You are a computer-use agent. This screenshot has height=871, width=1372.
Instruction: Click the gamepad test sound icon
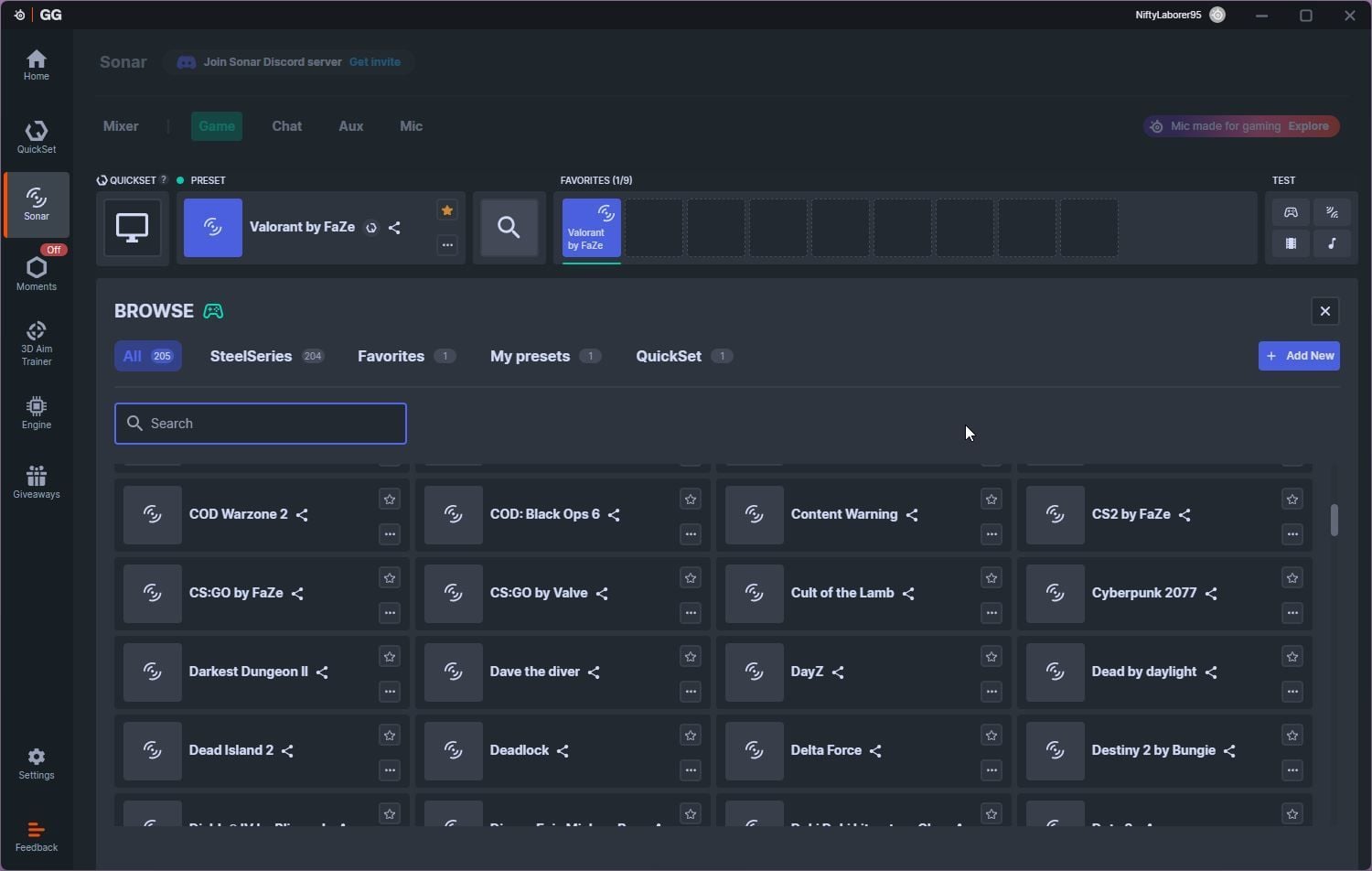[1291, 212]
